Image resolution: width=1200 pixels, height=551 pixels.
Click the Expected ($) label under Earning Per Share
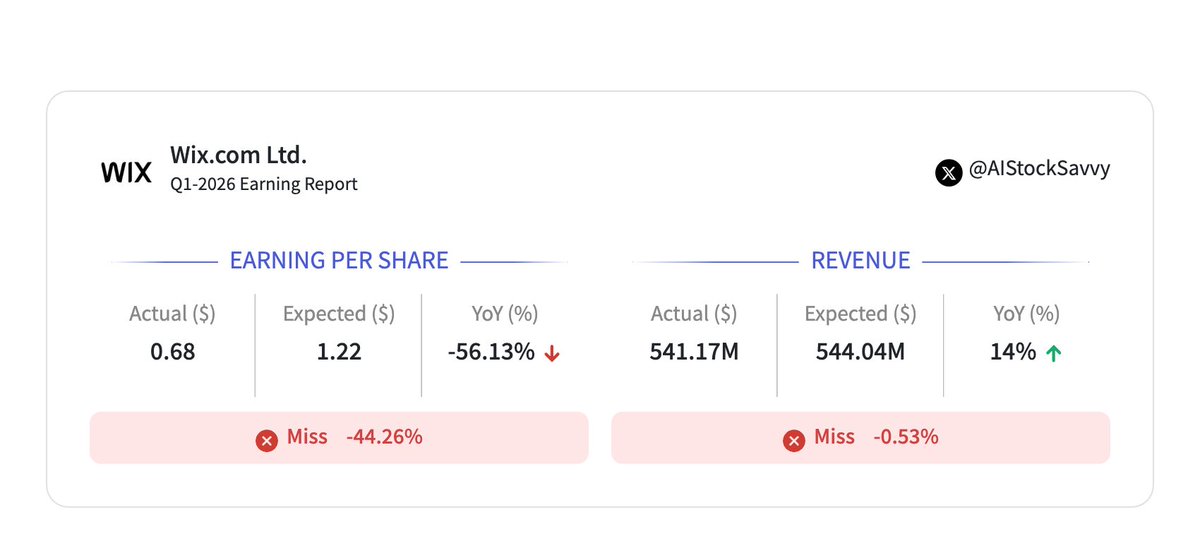339,314
